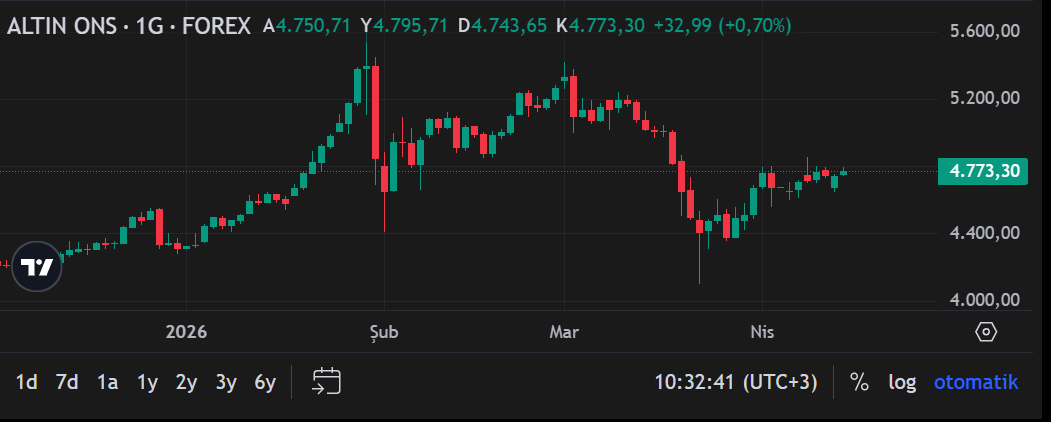Toggle percentage scale with % button
This screenshot has width=1051, height=422.
pyautogui.click(x=859, y=382)
